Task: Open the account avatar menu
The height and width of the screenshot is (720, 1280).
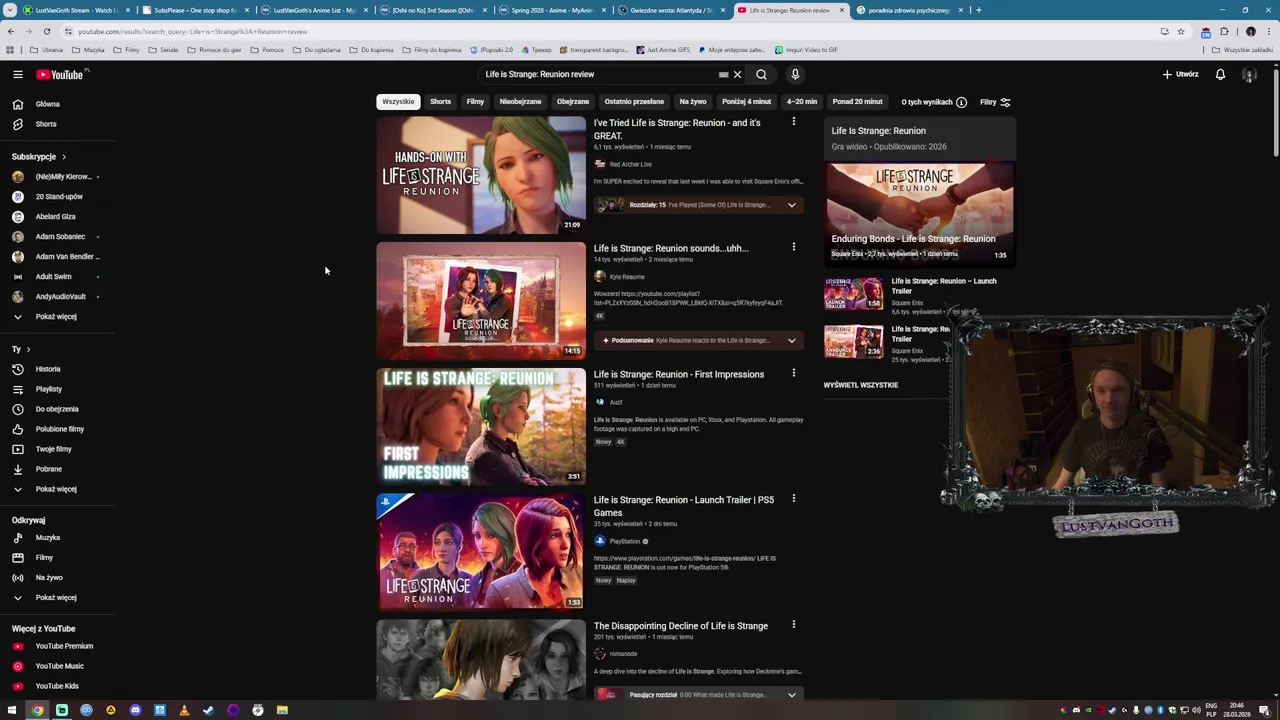Action: 1249,74
